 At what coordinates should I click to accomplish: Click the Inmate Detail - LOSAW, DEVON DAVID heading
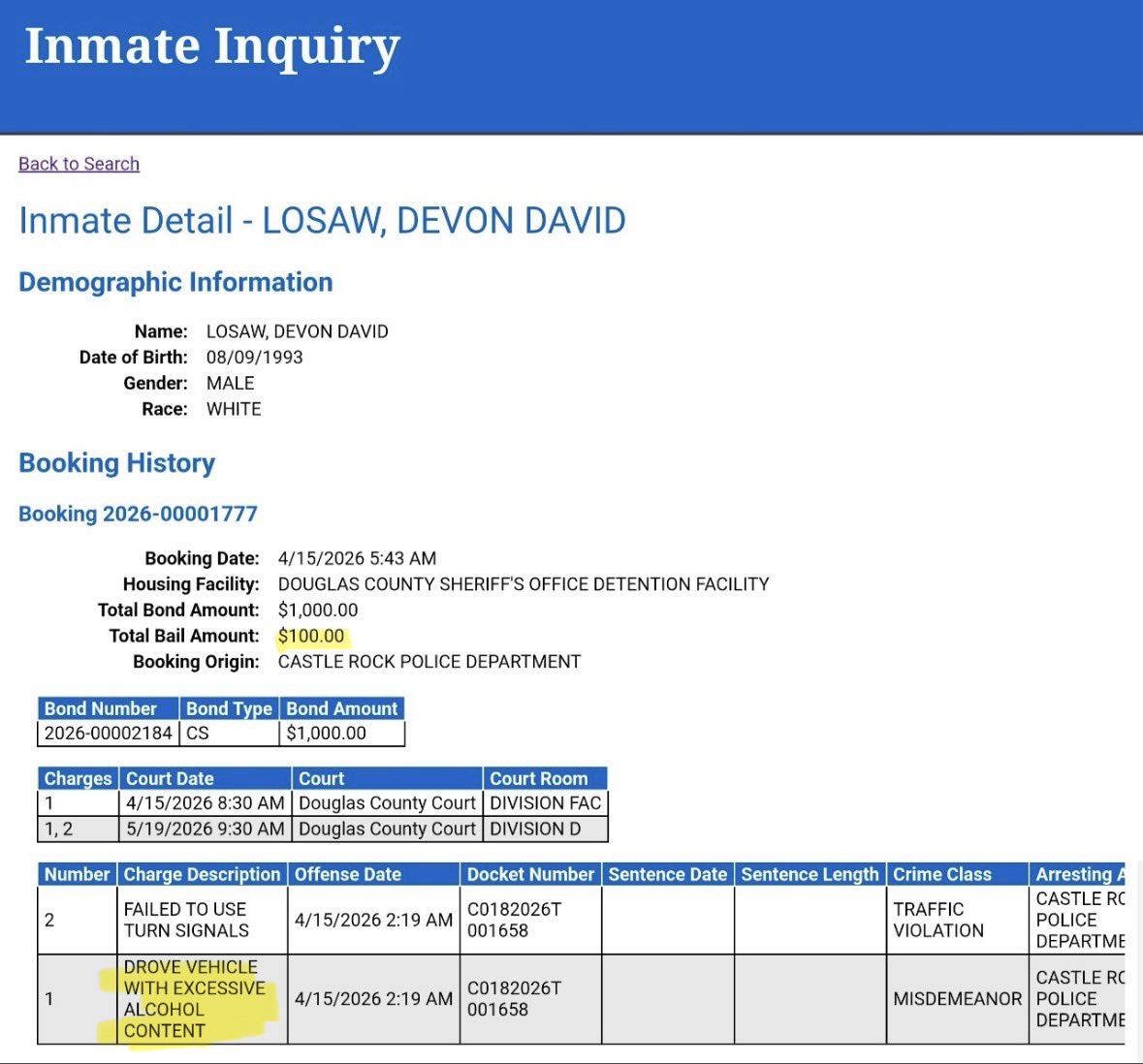click(x=322, y=221)
